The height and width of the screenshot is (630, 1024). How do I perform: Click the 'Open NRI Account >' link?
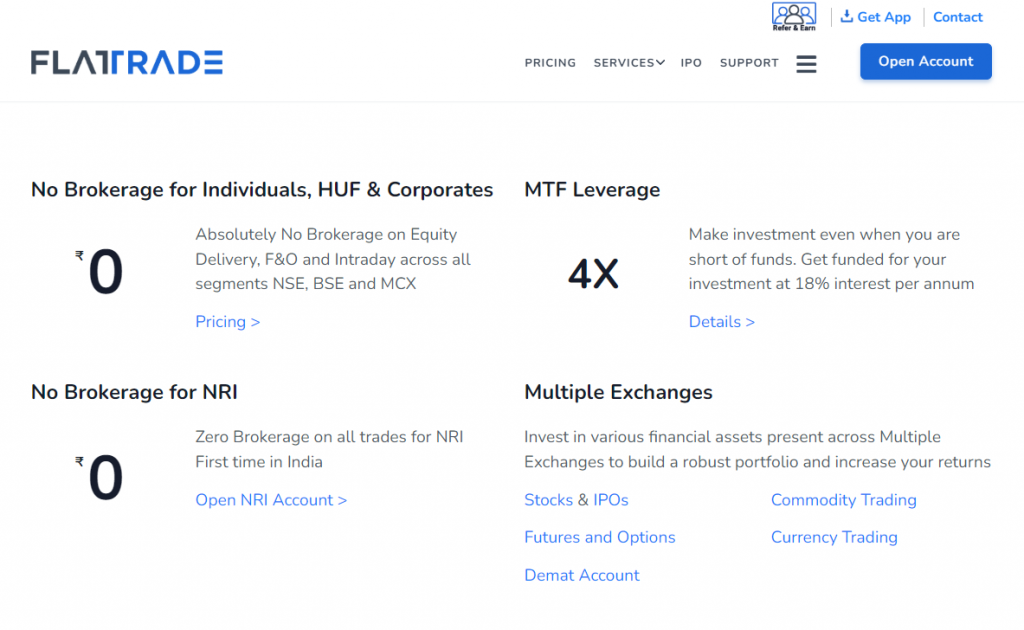271,500
